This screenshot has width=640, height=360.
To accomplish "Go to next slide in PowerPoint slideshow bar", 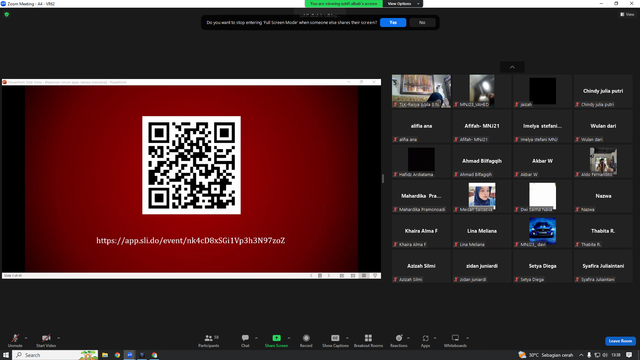I will click(x=329, y=276).
